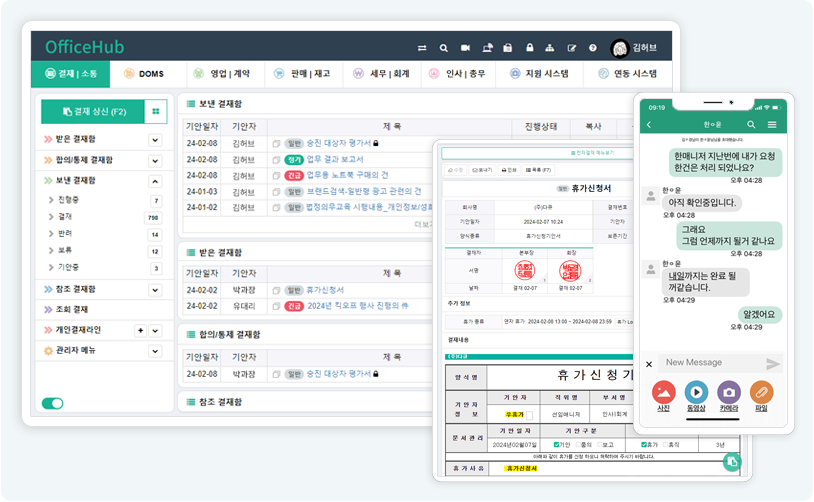The height and width of the screenshot is (502, 814).
Task: Open the help question mark icon
Action: pos(592,48)
